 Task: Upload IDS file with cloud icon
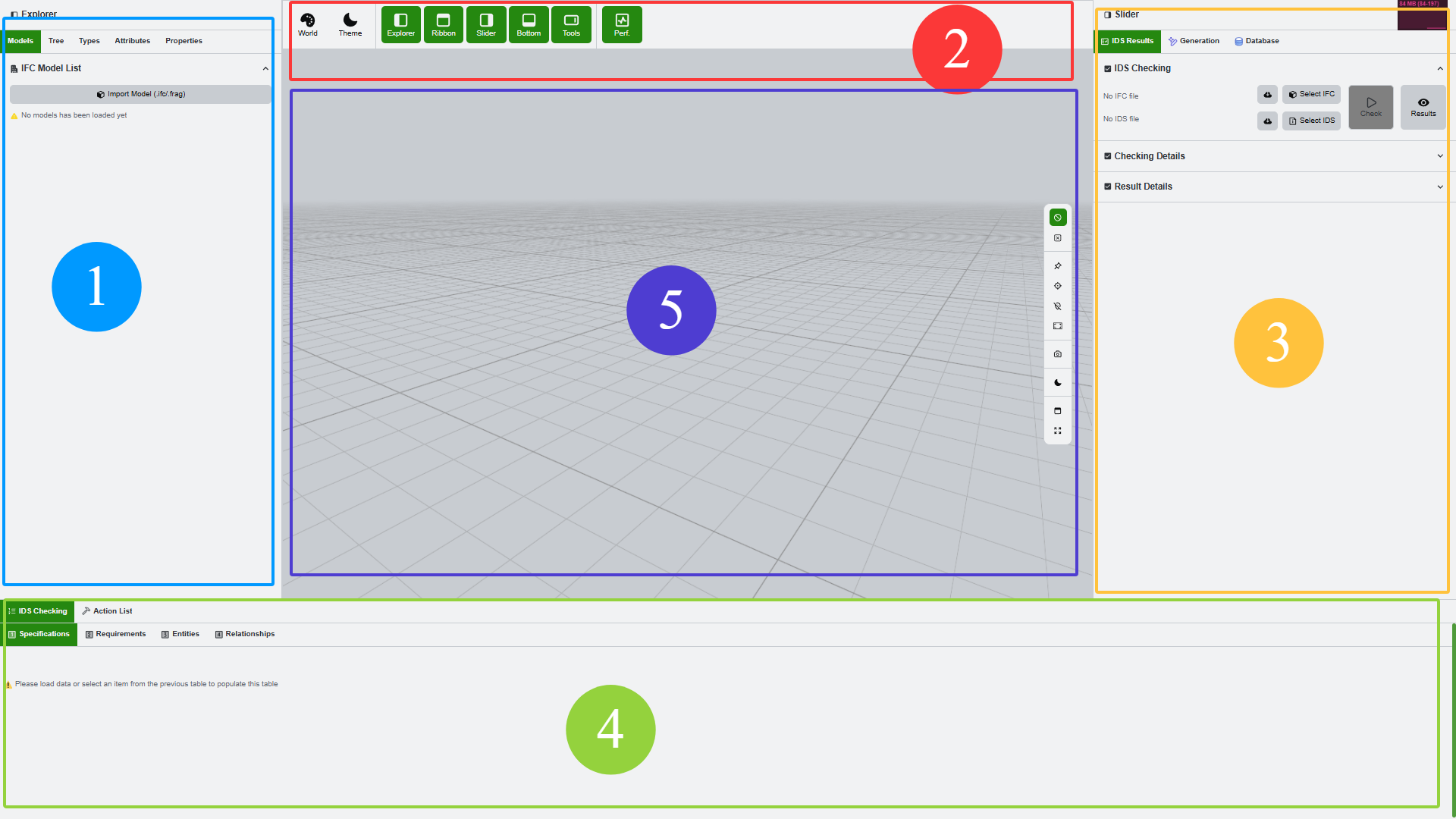(x=1267, y=121)
